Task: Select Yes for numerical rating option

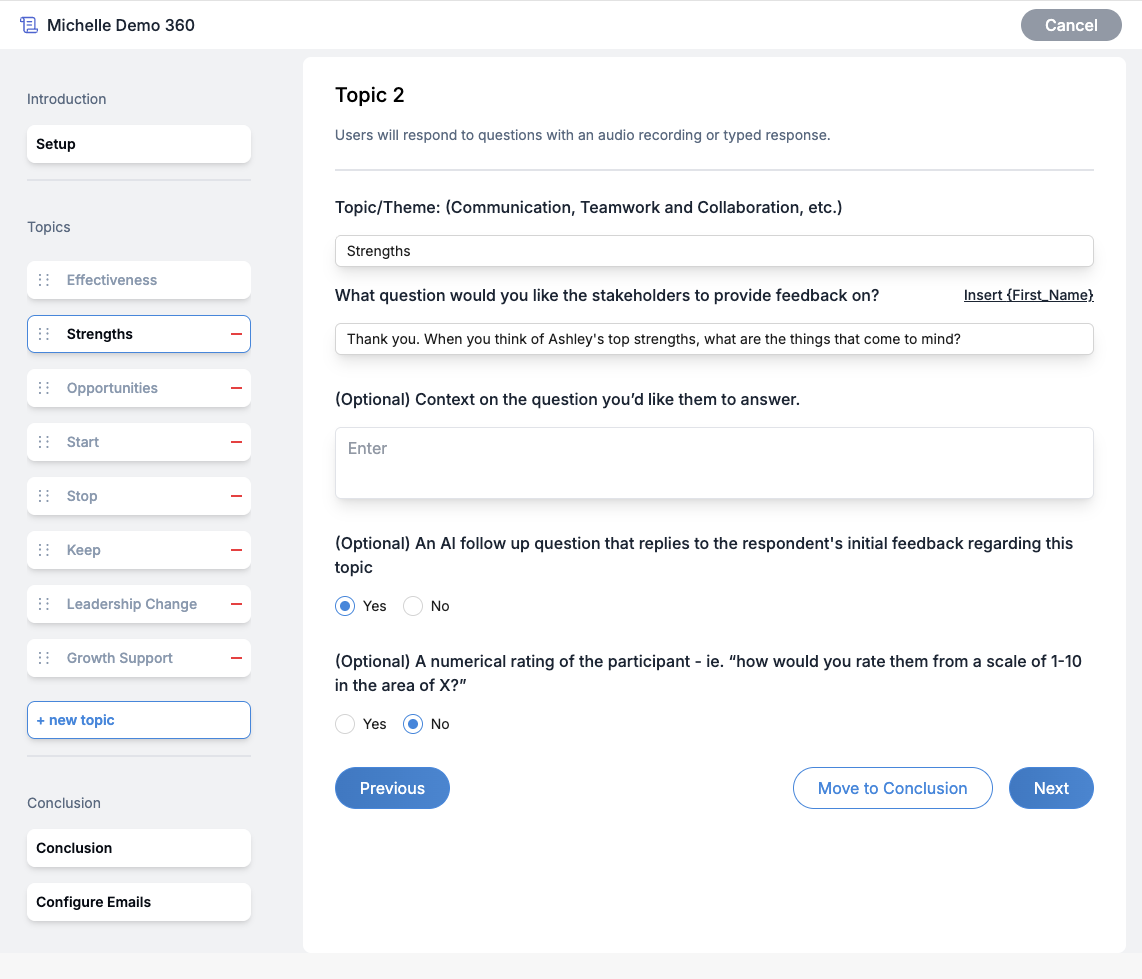Action: (345, 724)
